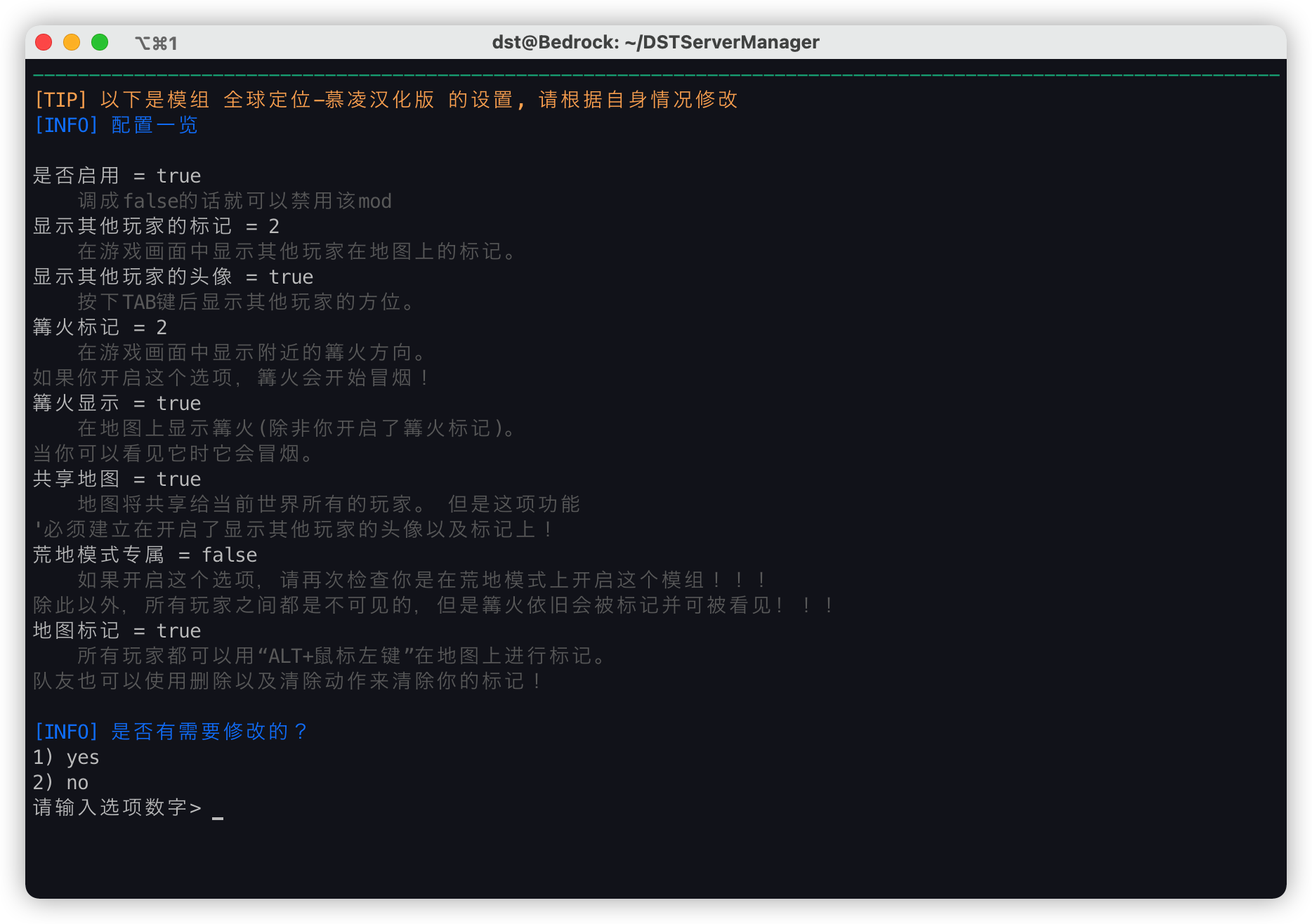Click the line 地图标记 = true
This screenshot has height=924, width=1312.
117,631
